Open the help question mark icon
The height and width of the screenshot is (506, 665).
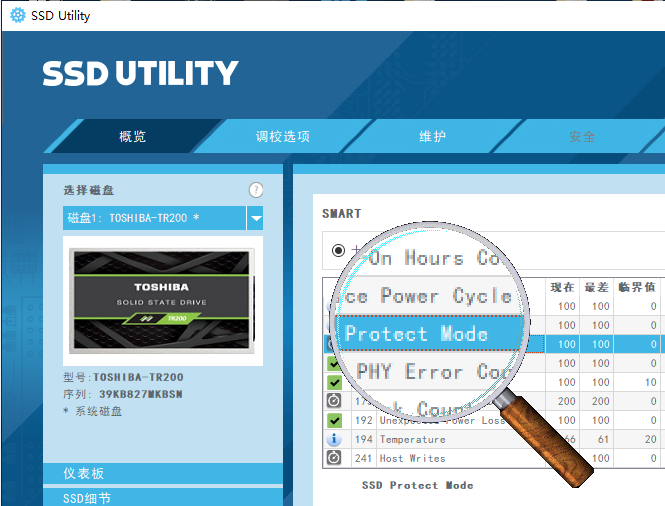pos(256,190)
